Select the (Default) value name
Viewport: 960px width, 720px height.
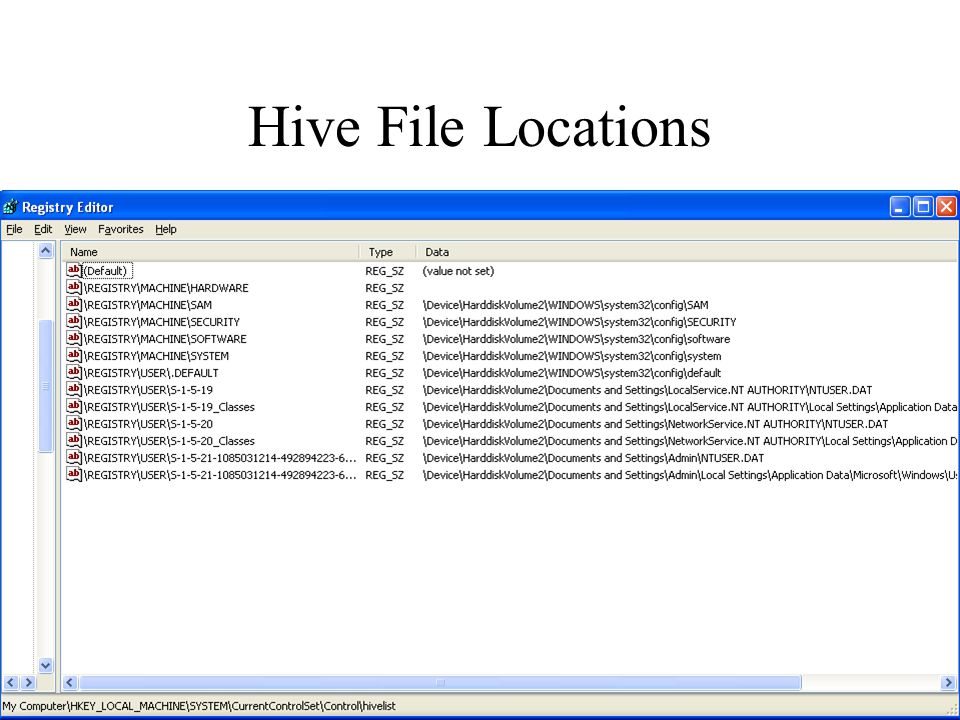[x=105, y=271]
